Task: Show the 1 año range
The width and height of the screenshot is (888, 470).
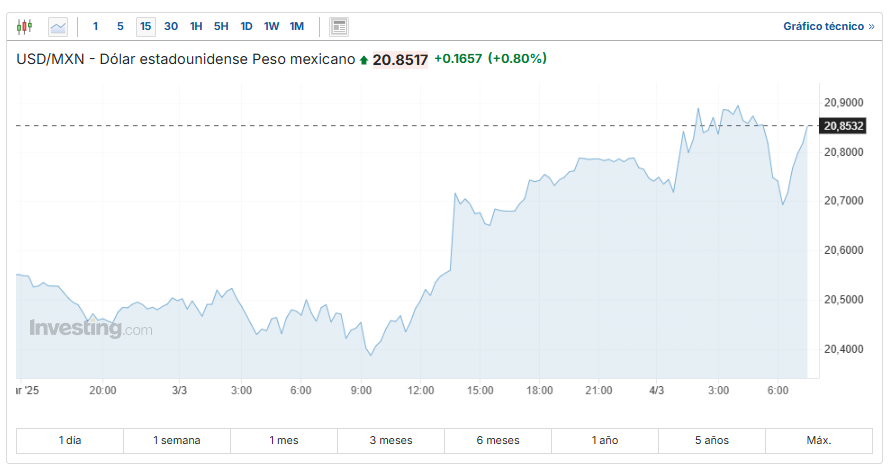Action: (605, 441)
